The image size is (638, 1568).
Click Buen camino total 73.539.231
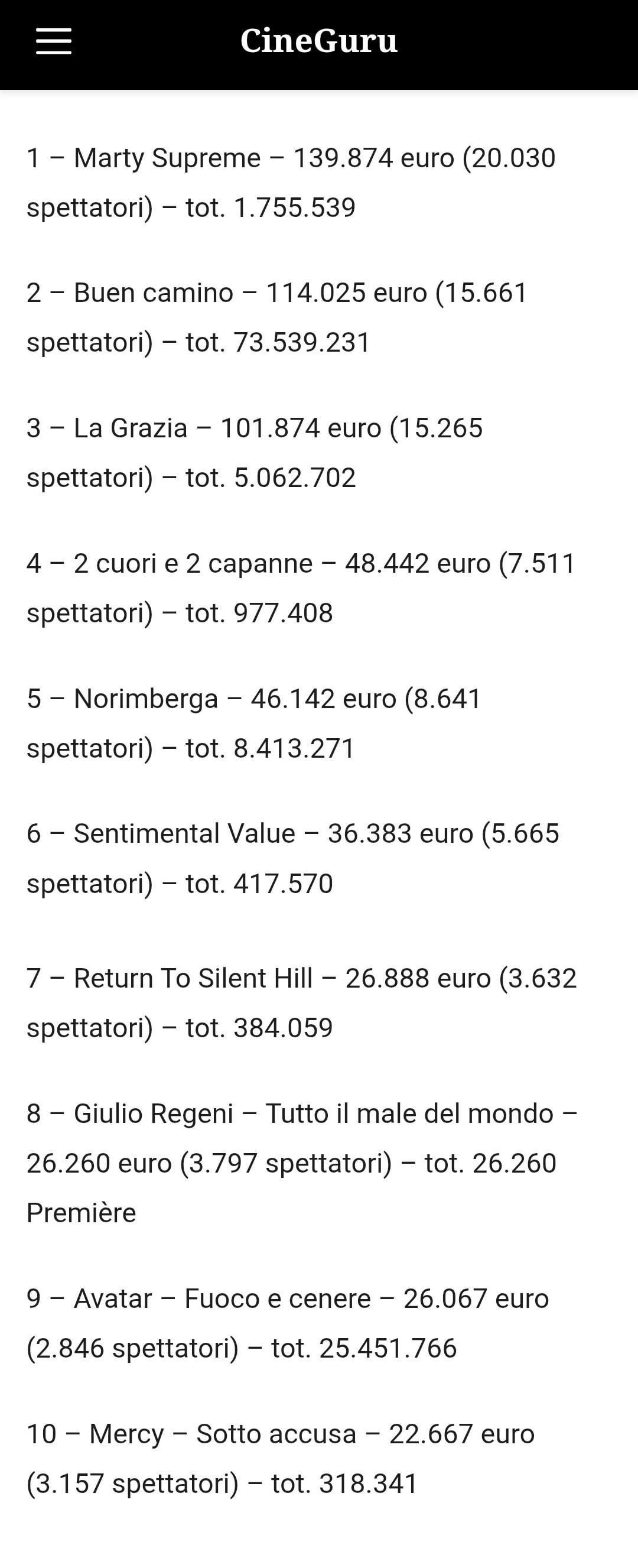(302, 343)
